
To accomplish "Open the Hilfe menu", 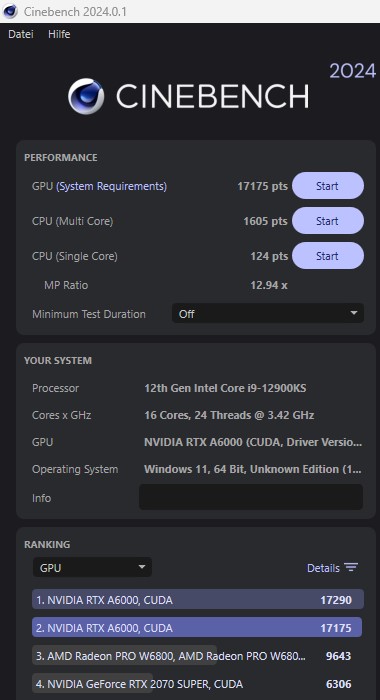I will tap(59, 34).
